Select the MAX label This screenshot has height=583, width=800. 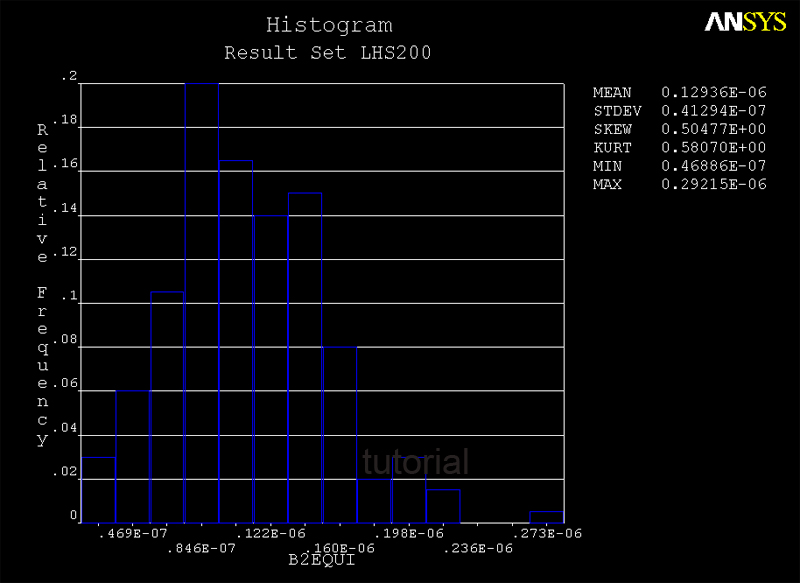[608, 184]
